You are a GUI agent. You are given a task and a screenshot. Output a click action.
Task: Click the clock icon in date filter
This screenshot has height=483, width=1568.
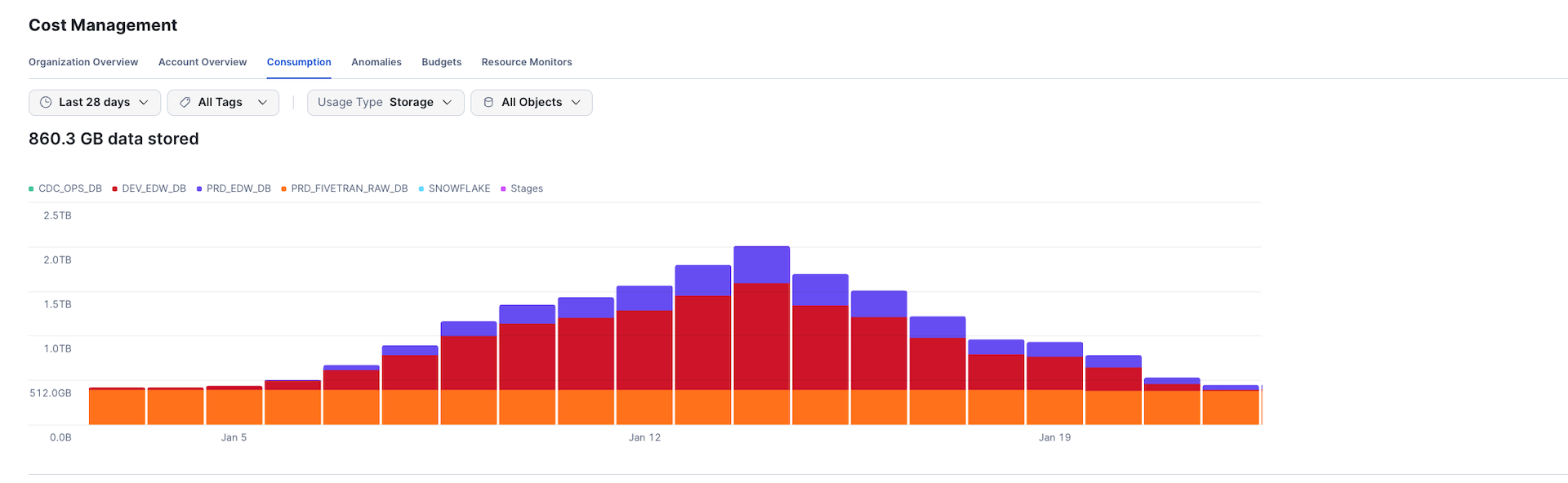click(46, 102)
